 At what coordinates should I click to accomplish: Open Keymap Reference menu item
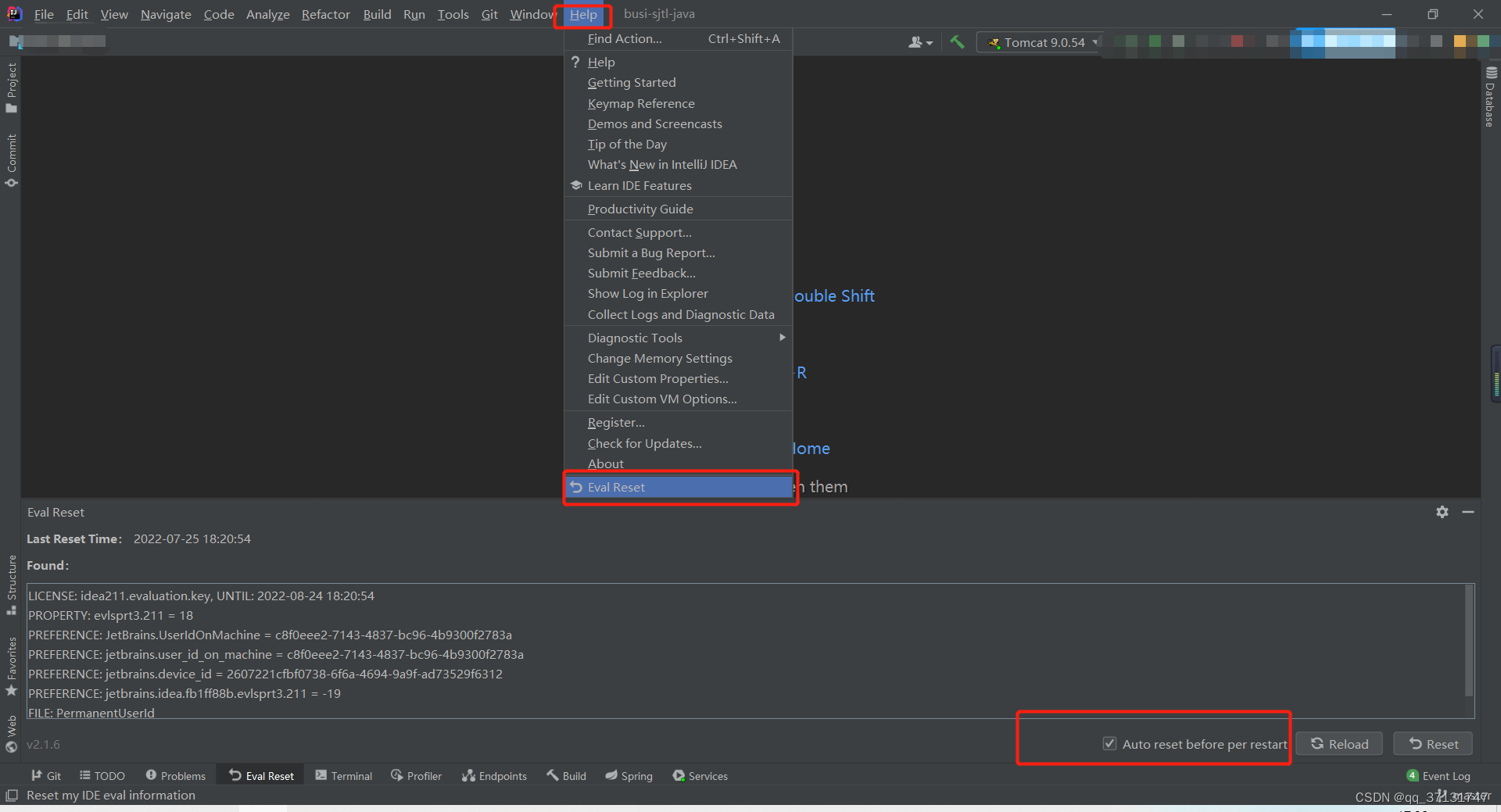(x=679, y=103)
